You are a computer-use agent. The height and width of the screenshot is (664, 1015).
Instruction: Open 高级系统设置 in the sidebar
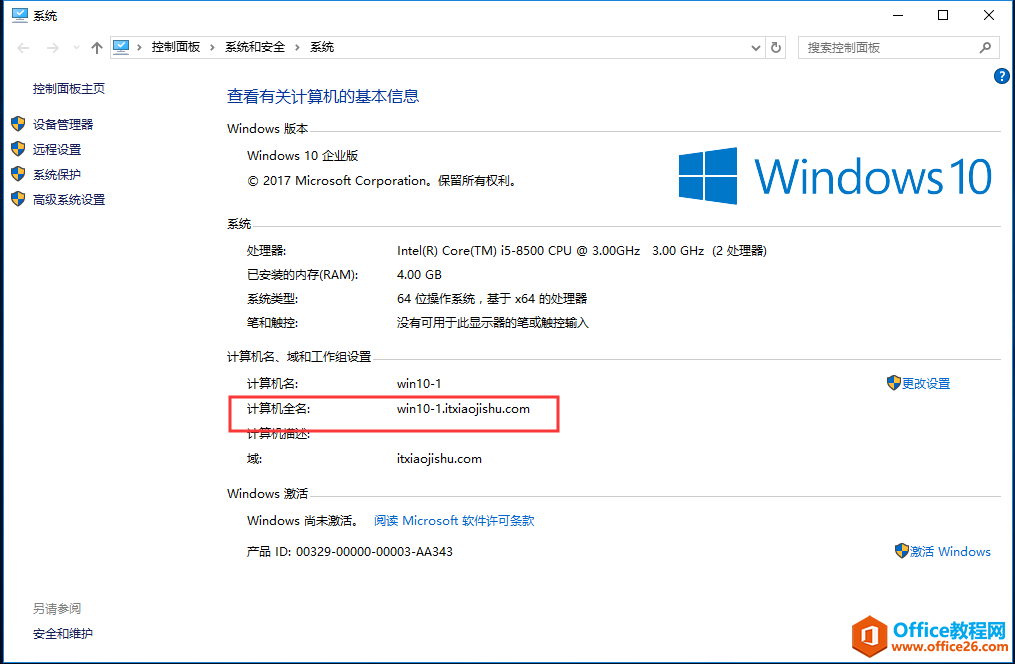[69, 200]
